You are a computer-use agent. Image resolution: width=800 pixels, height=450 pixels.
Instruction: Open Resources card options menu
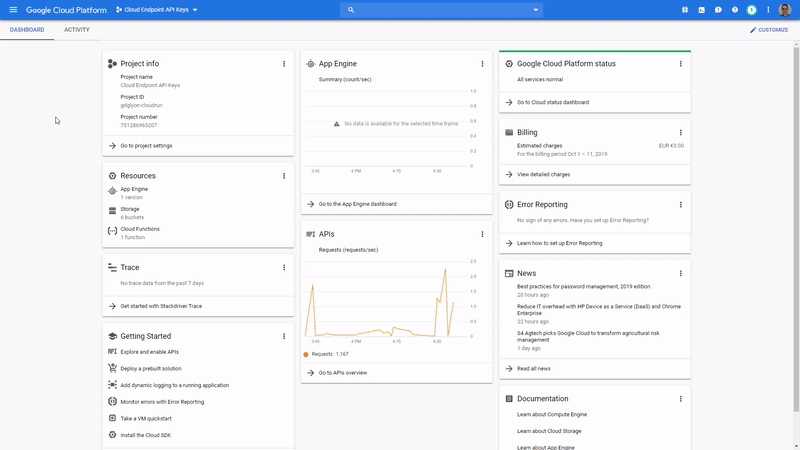(x=284, y=176)
